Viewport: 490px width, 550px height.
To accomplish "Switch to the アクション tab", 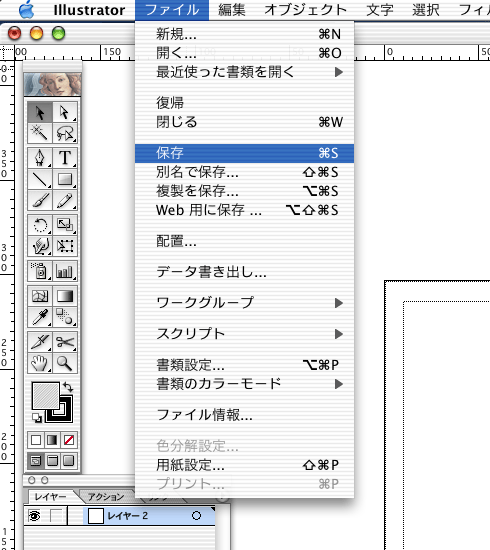I will pyautogui.click(x=106, y=497).
